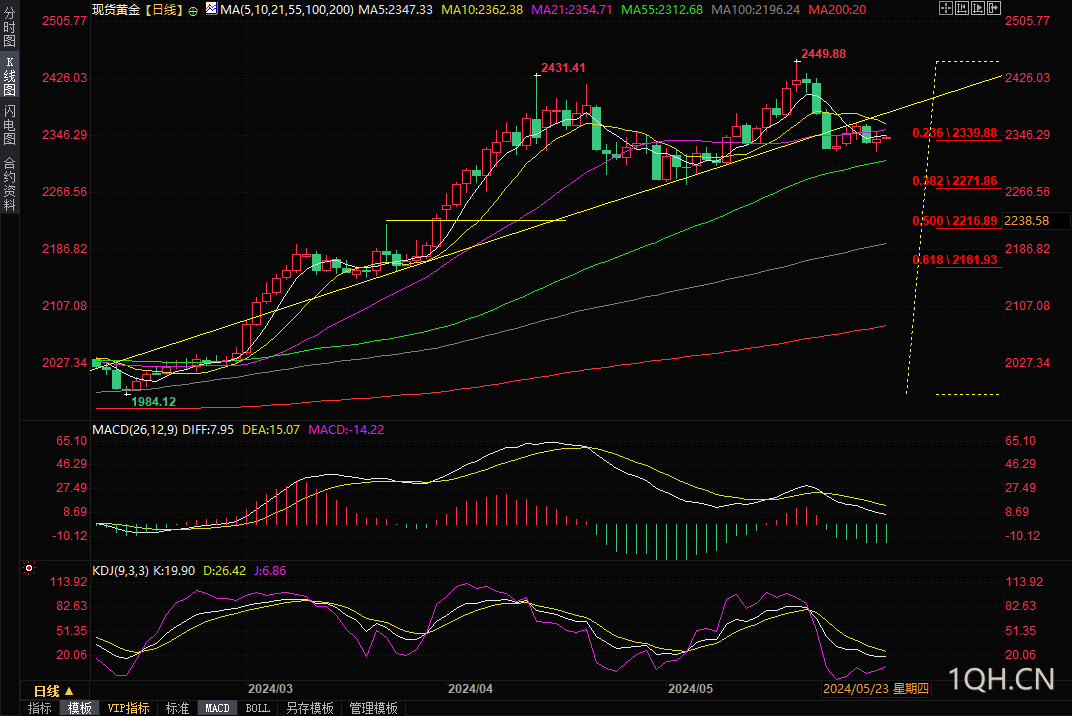Image resolution: width=1072 pixels, height=716 pixels.
Task: Click the 0.236 \ 2339.88 Fibonacci level
Action: click(x=955, y=133)
